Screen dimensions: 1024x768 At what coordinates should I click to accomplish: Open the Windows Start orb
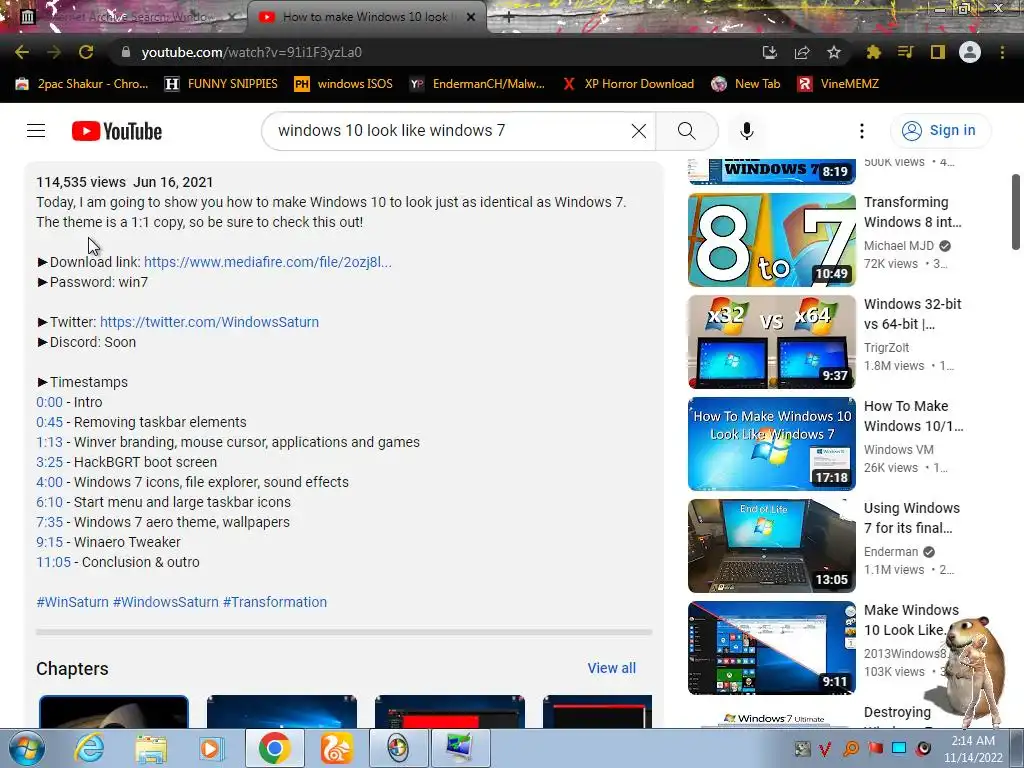pyautogui.click(x=26, y=748)
